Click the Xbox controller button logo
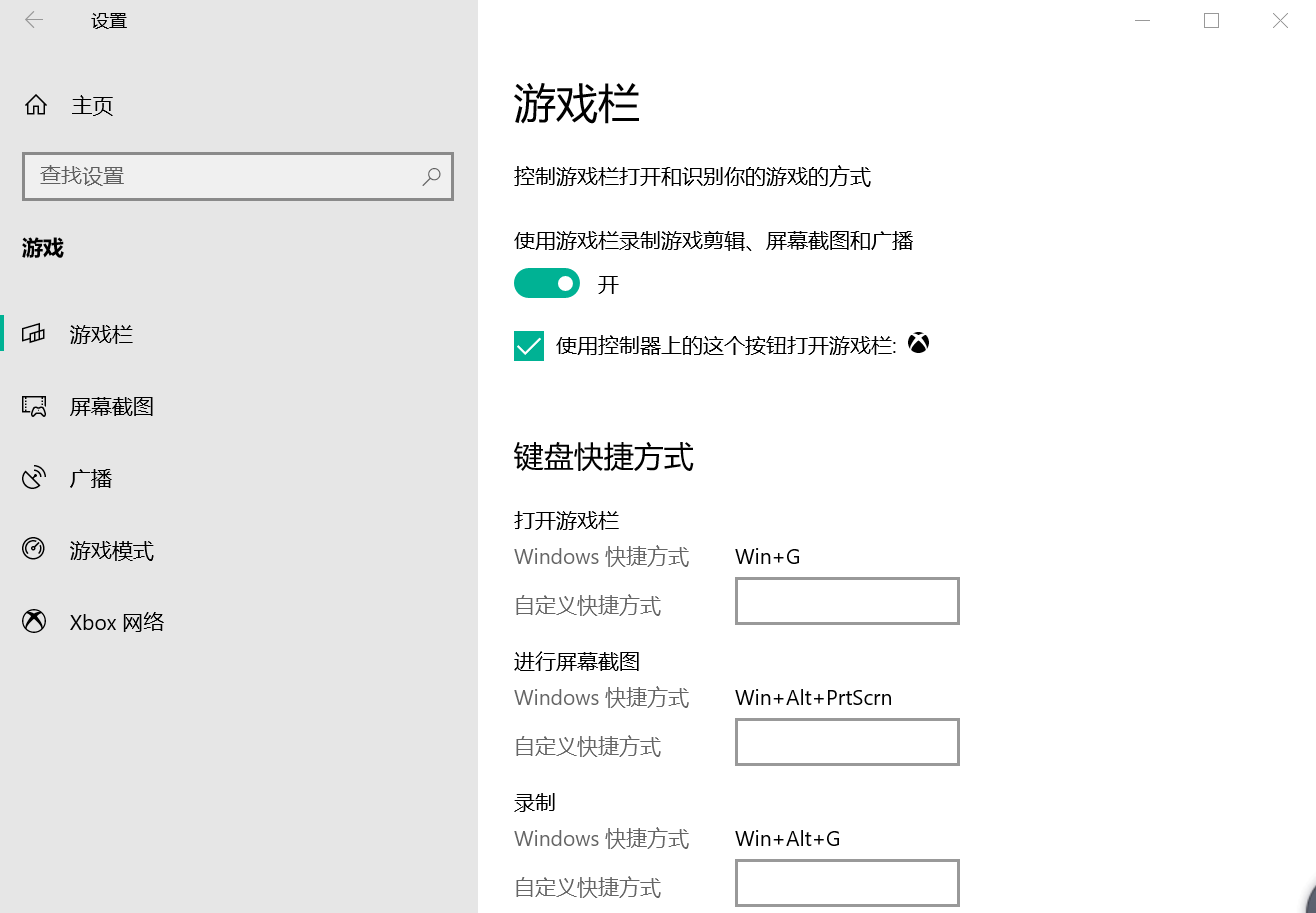 point(918,344)
